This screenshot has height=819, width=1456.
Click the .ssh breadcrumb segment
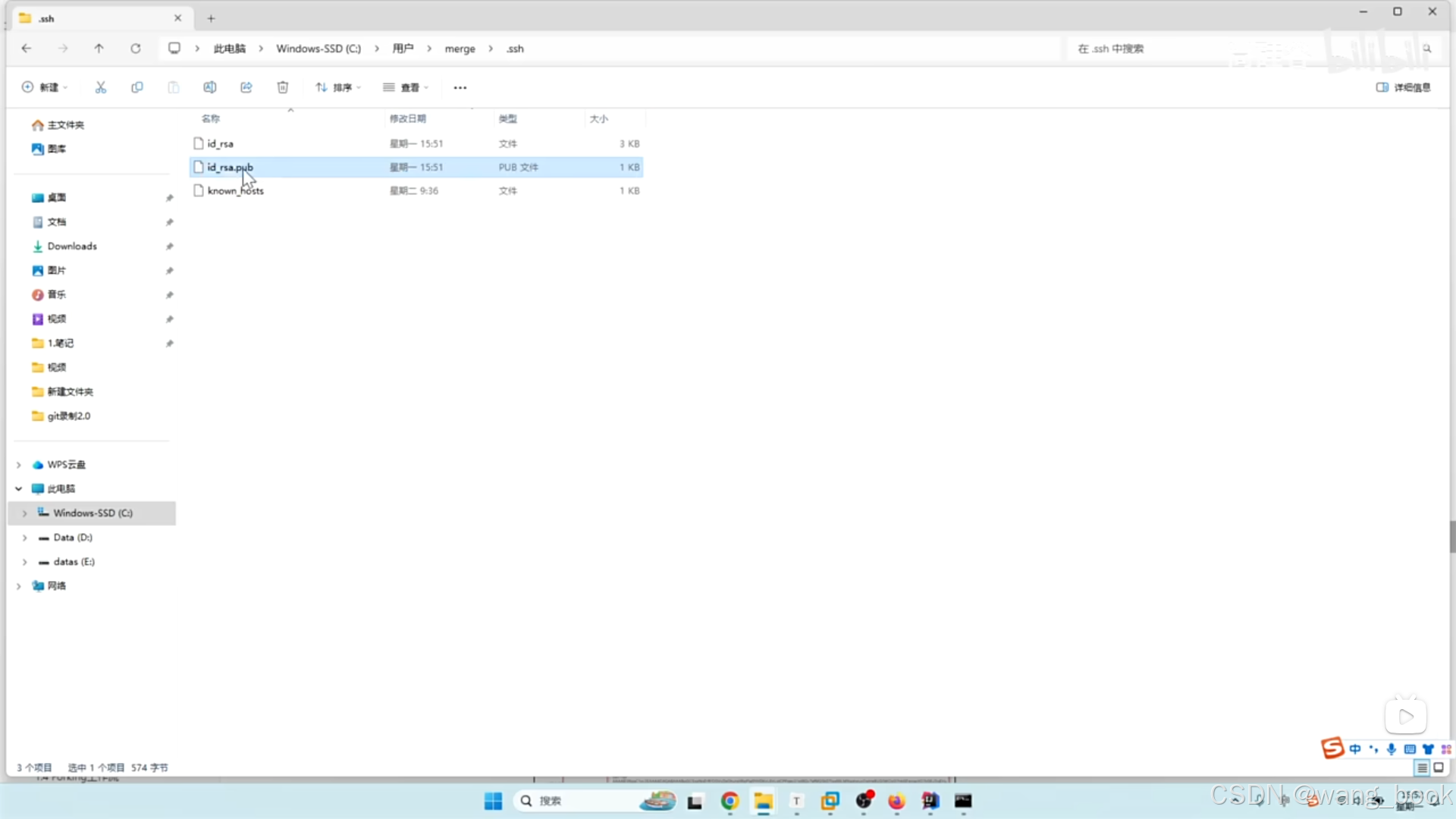coord(515,49)
